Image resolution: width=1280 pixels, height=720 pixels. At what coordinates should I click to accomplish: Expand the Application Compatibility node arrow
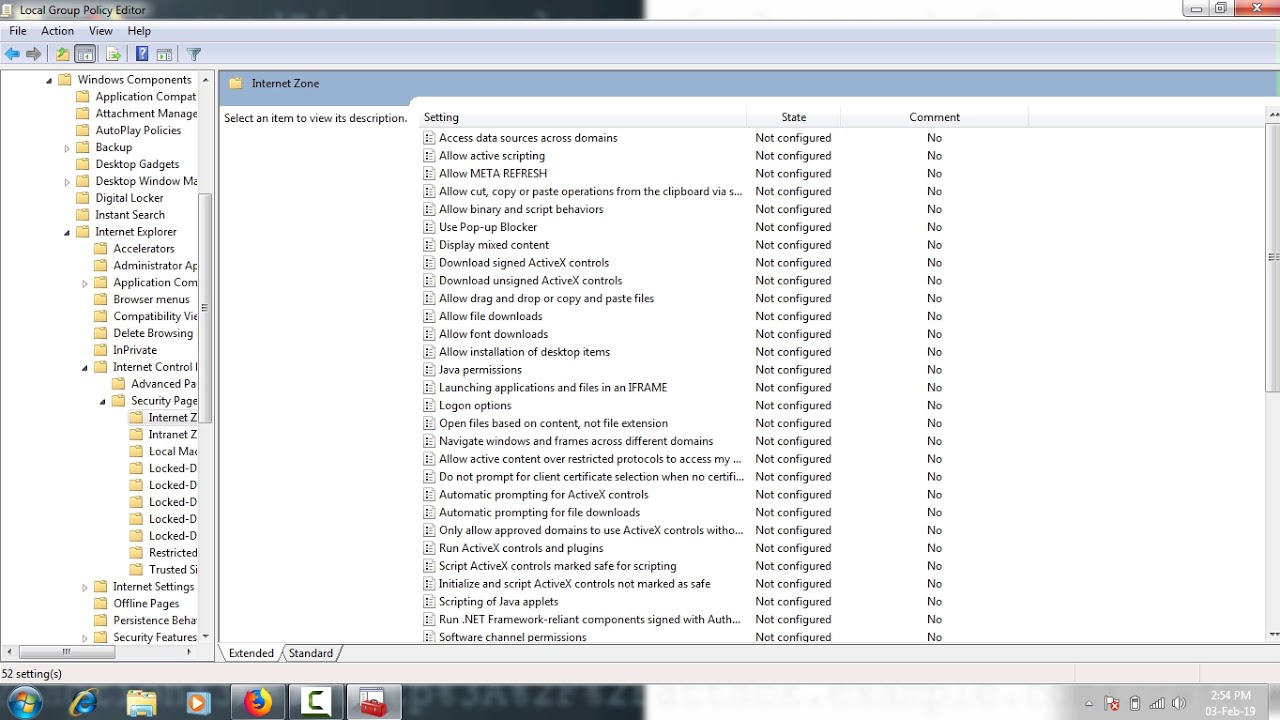tap(85, 283)
